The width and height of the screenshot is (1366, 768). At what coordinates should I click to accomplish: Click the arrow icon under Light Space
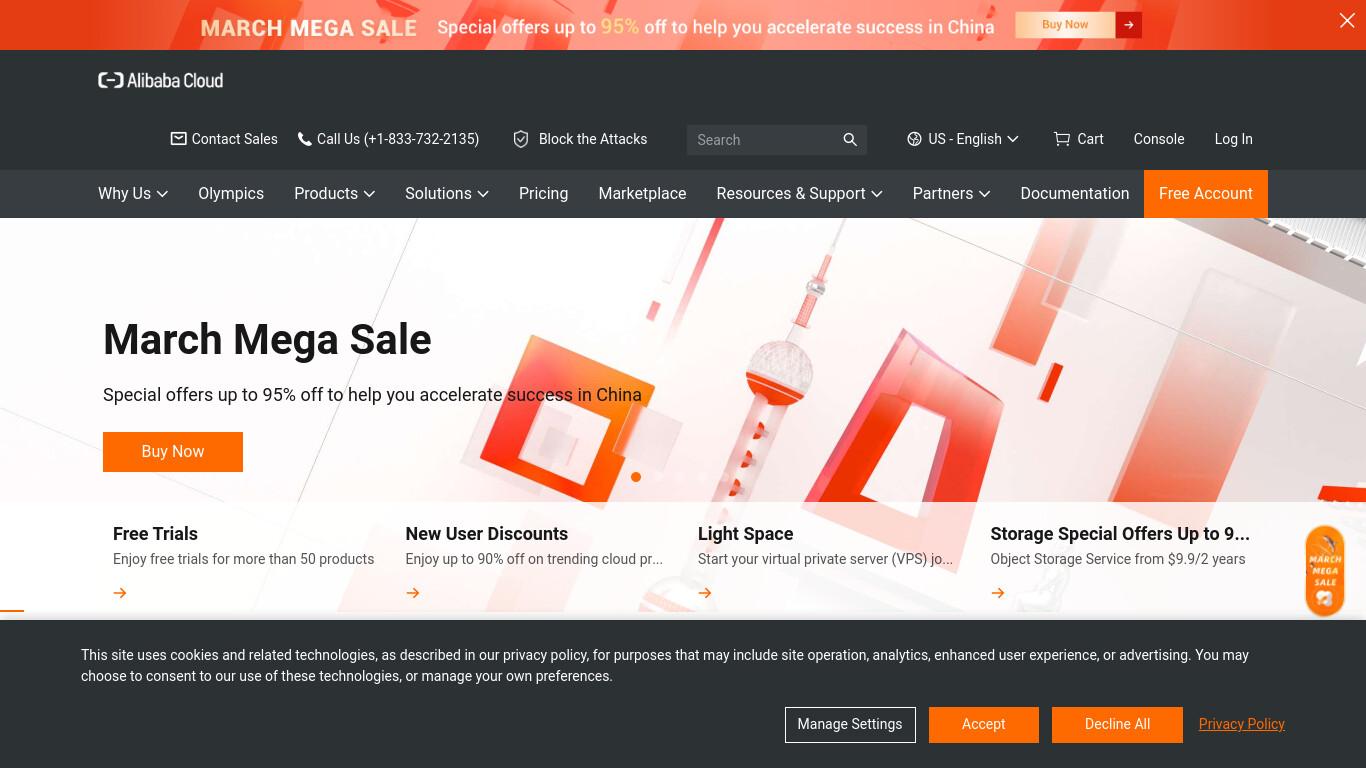tap(705, 593)
